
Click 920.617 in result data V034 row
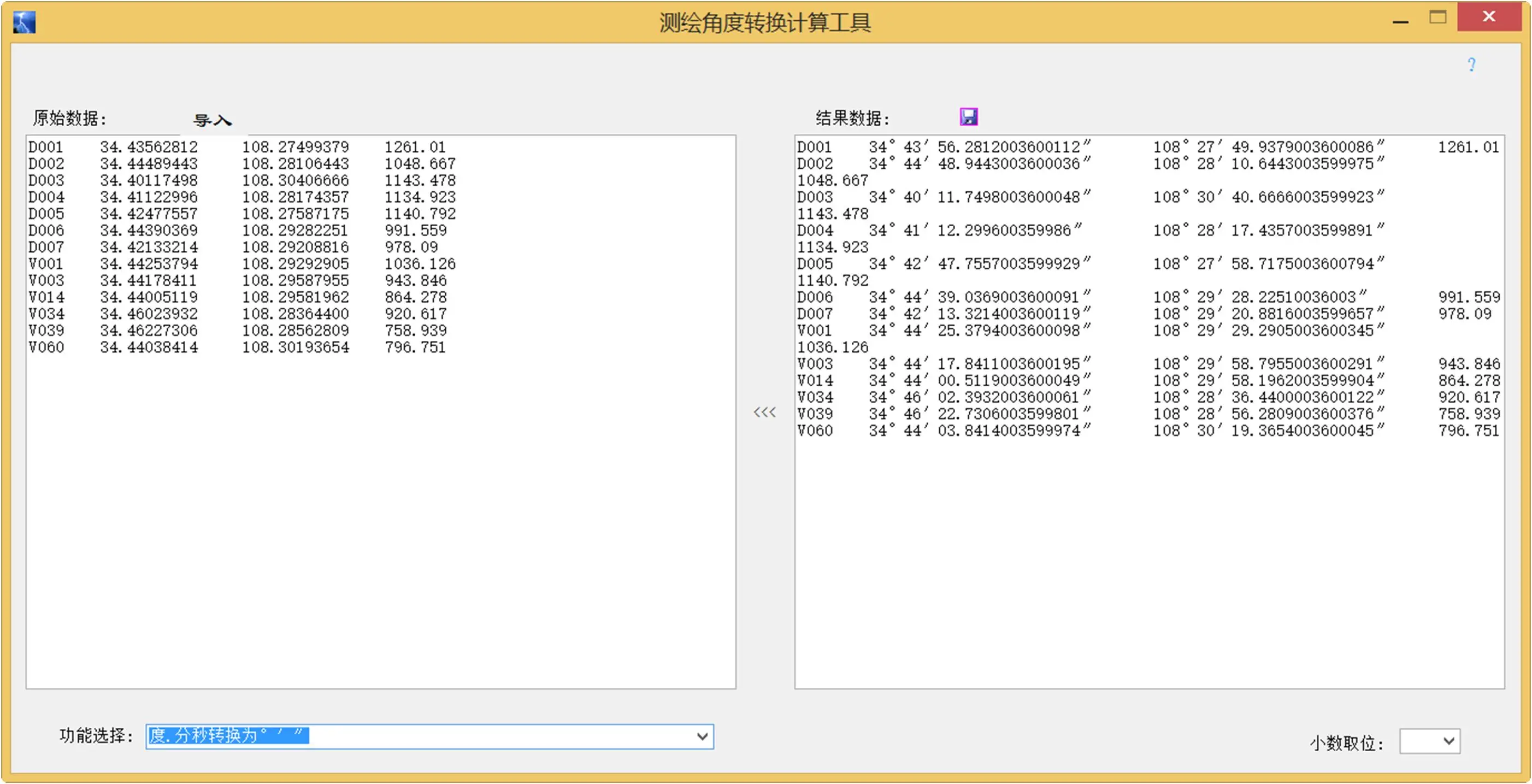coord(1469,396)
